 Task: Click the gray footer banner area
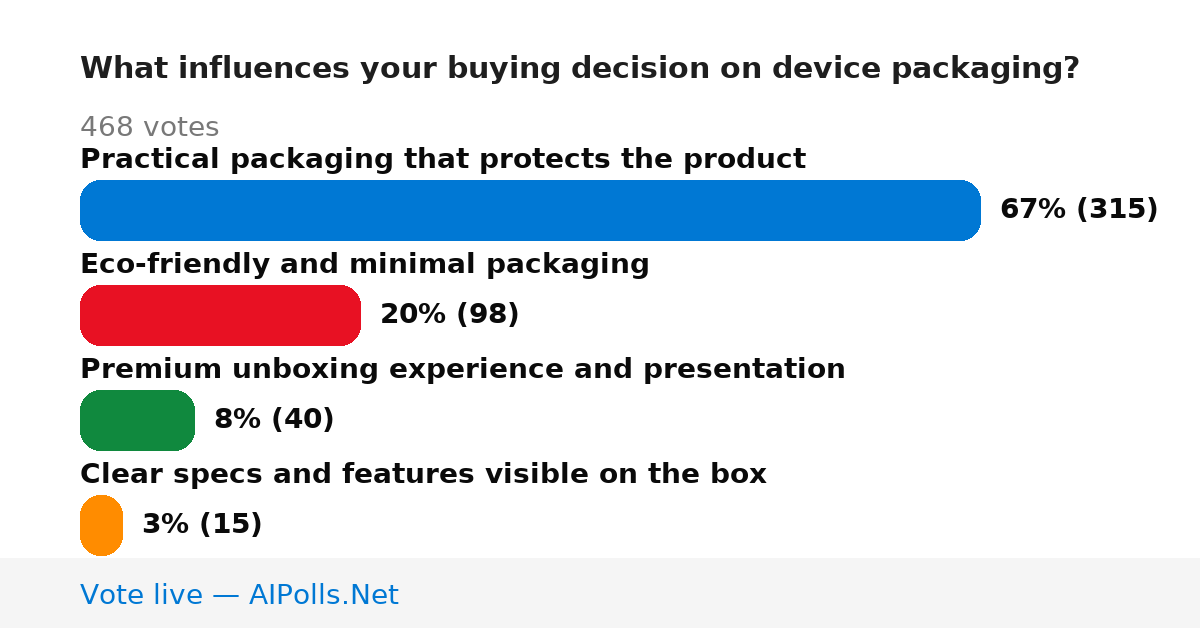[x=600, y=593]
